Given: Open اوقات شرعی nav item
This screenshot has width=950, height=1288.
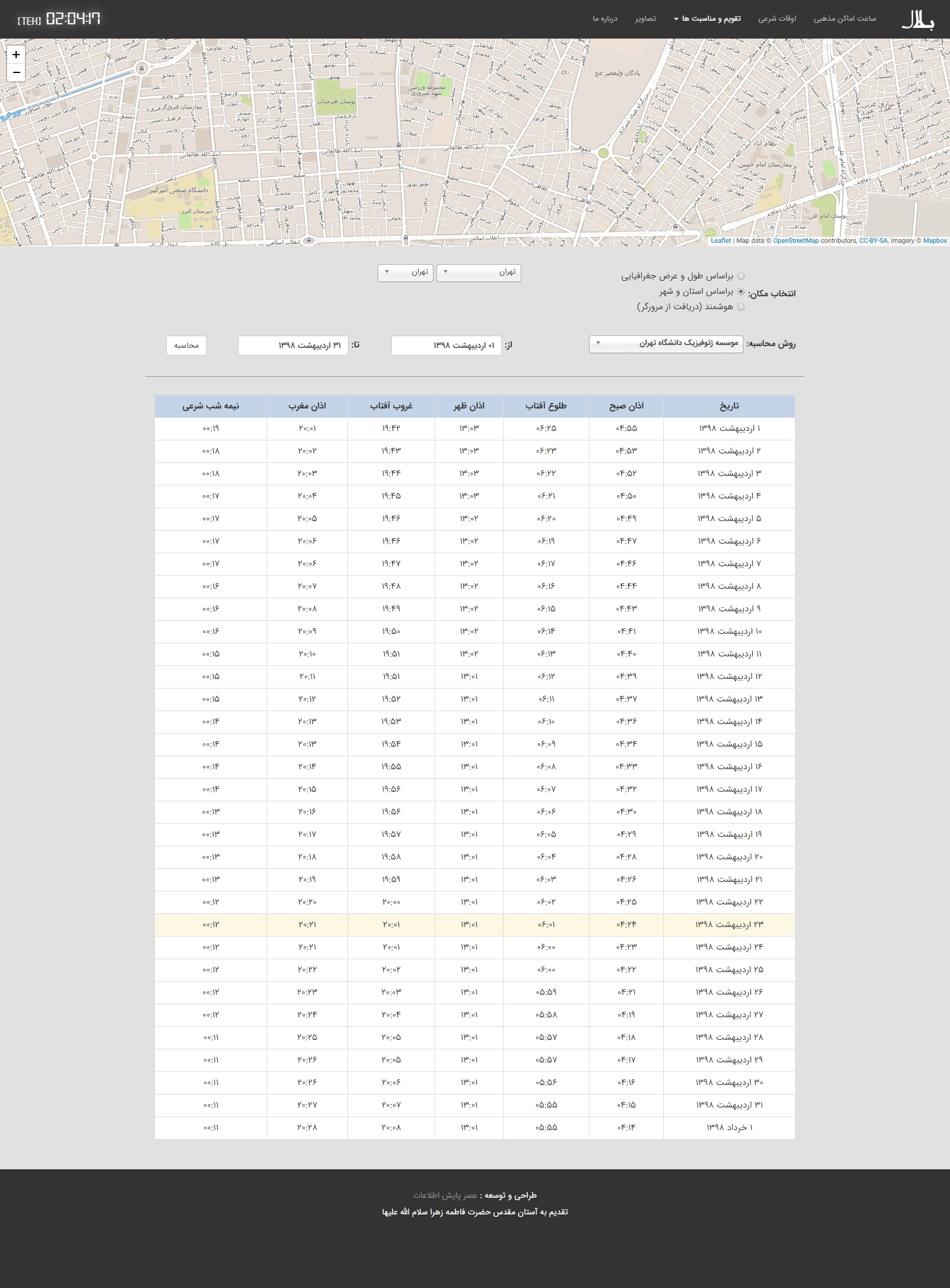Looking at the screenshot, I should click(x=777, y=19).
